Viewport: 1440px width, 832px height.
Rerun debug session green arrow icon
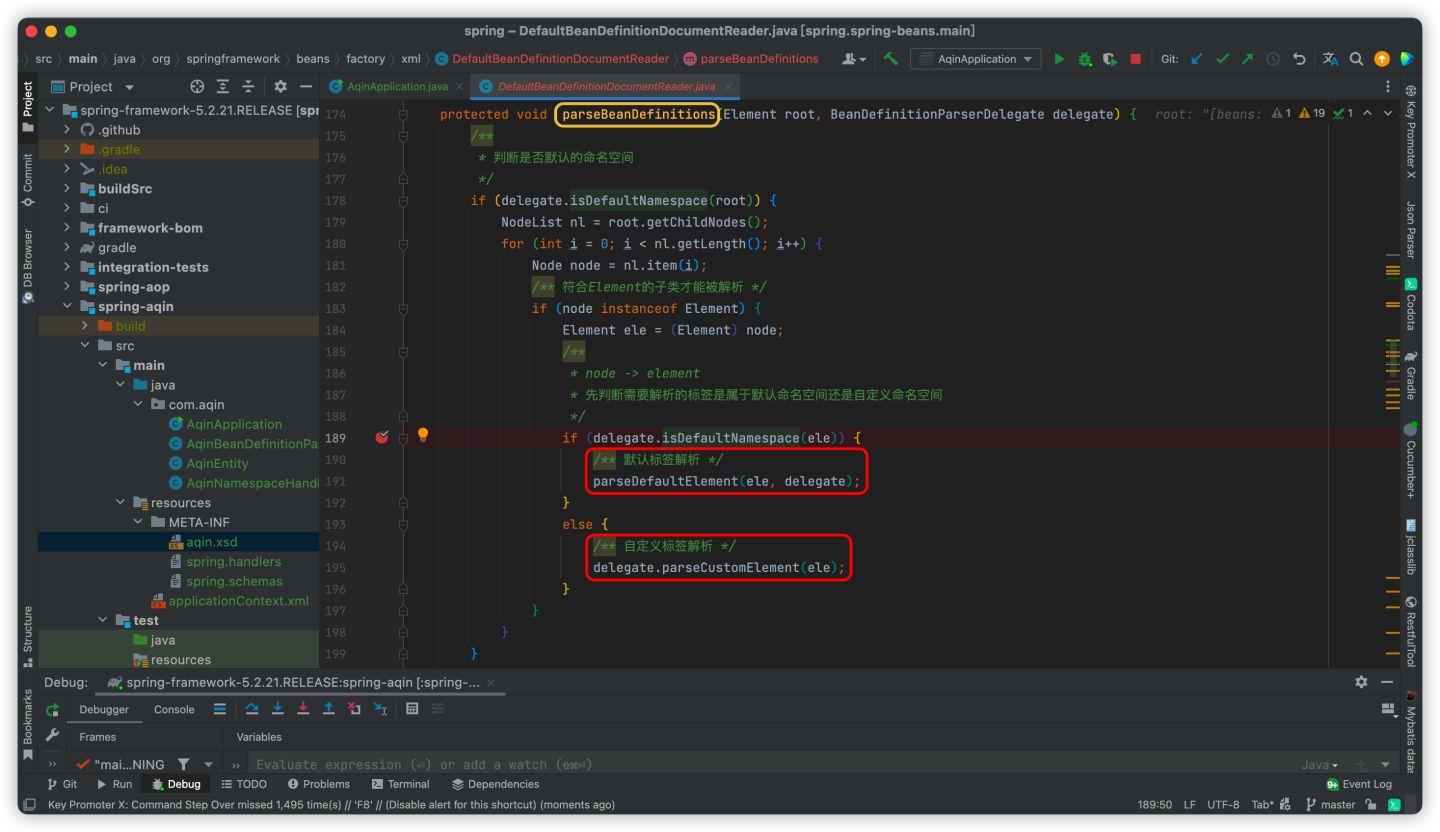point(52,709)
